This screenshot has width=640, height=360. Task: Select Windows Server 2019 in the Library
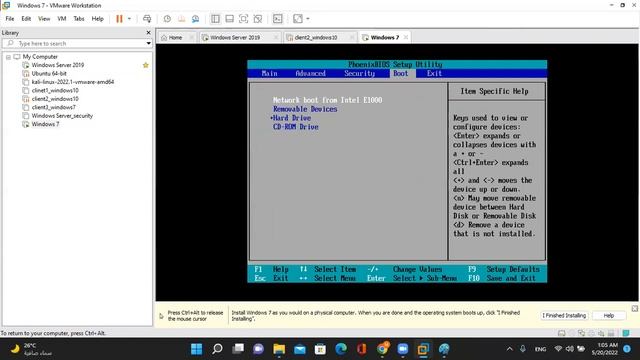click(58, 65)
